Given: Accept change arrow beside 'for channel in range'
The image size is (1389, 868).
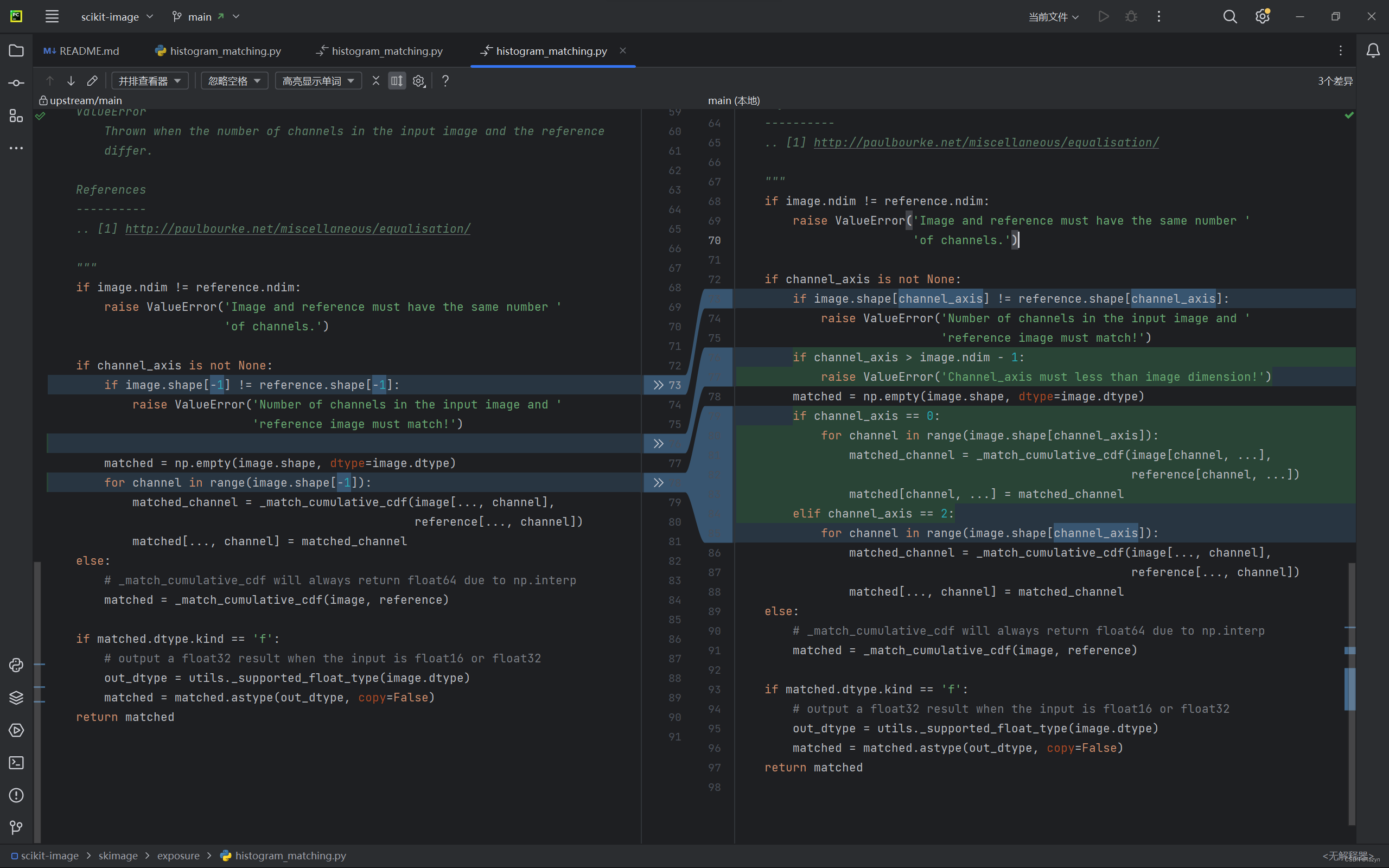Looking at the screenshot, I should pyautogui.click(x=658, y=483).
